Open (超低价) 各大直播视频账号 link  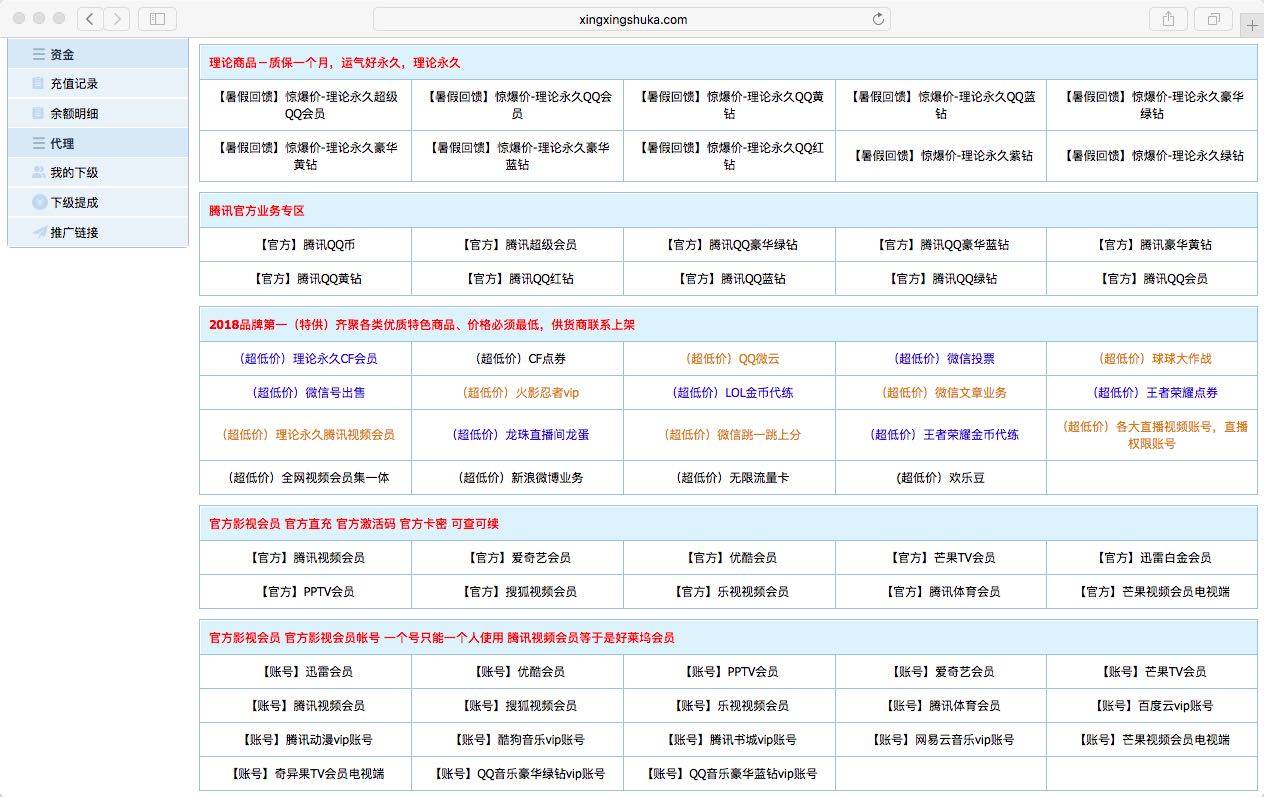point(1152,435)
